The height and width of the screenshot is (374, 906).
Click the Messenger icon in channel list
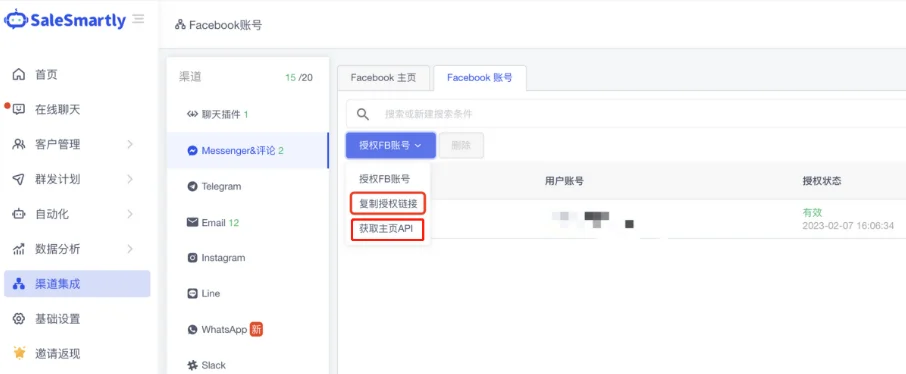pos(192,151)
